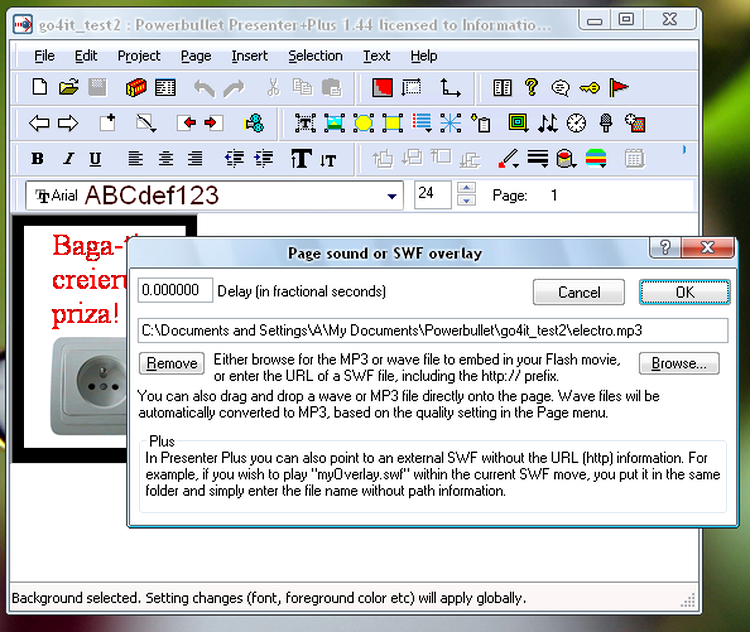This screenshot has width=750, height=632.
Task: Click the Open folder icon
Action: 68,88
